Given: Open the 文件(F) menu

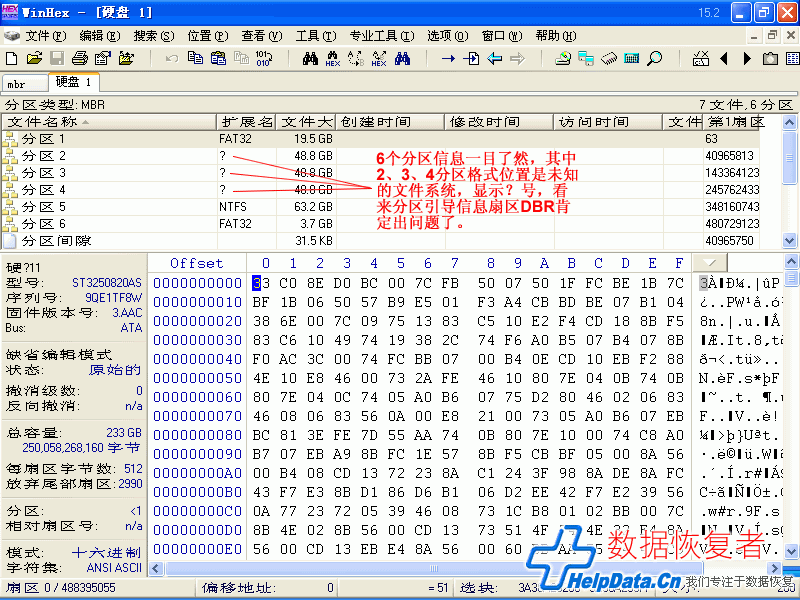Looking at the screenshot, I should tap(46, 36).
